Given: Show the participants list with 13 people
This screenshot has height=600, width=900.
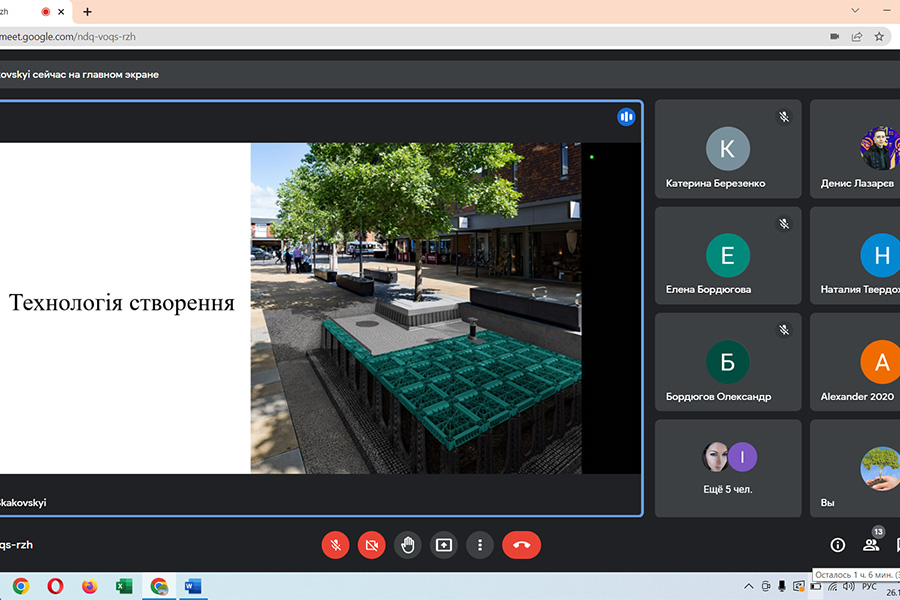Looking at the screenshot, I should pos(871,544).
